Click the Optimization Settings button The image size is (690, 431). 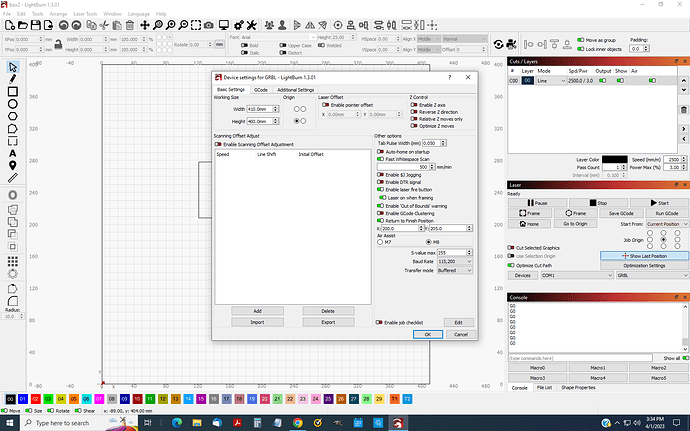pyautogui.click(x=644, y=265)
